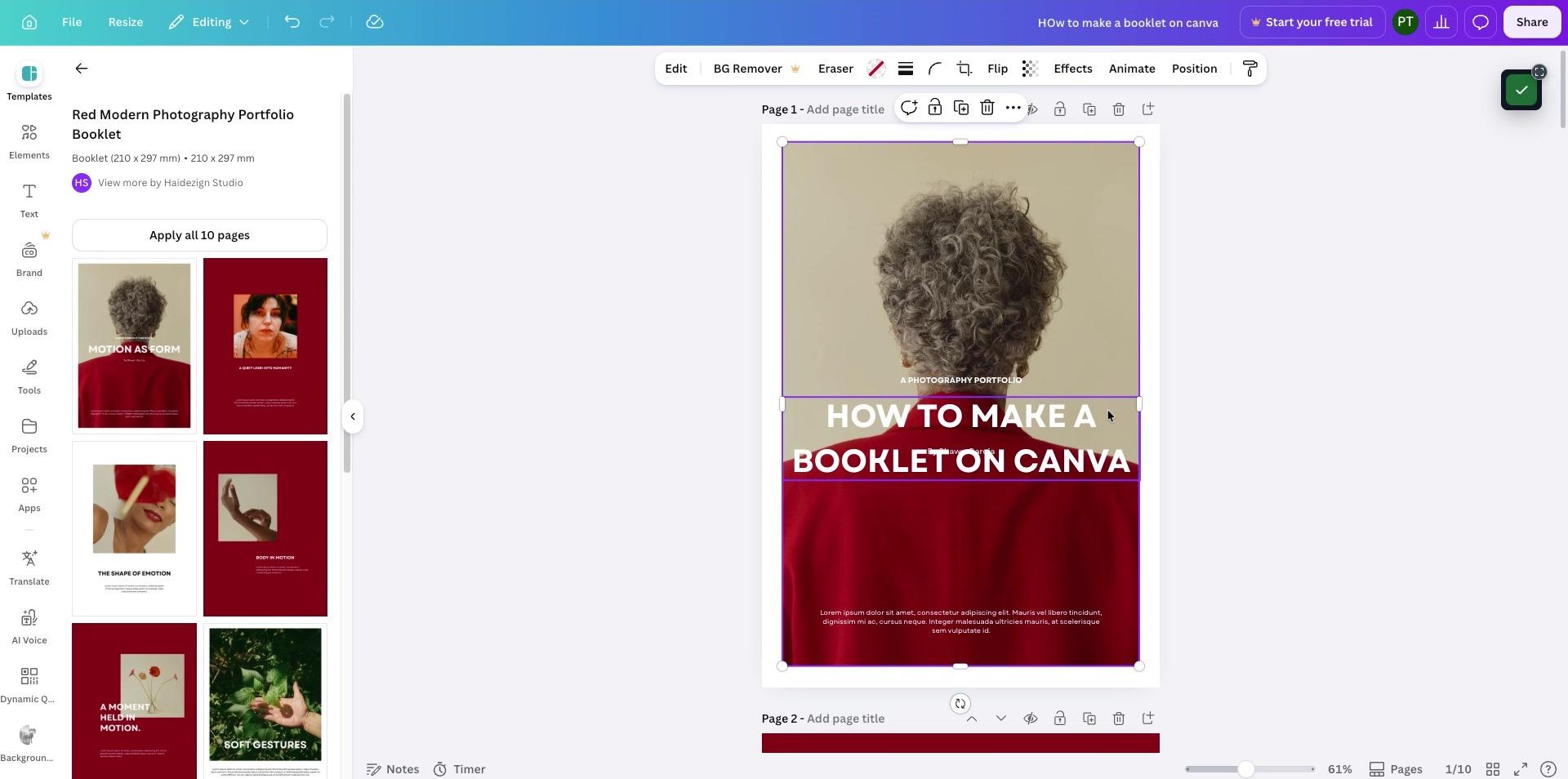
Task: Open border weight options
Action: pos(906,69)
